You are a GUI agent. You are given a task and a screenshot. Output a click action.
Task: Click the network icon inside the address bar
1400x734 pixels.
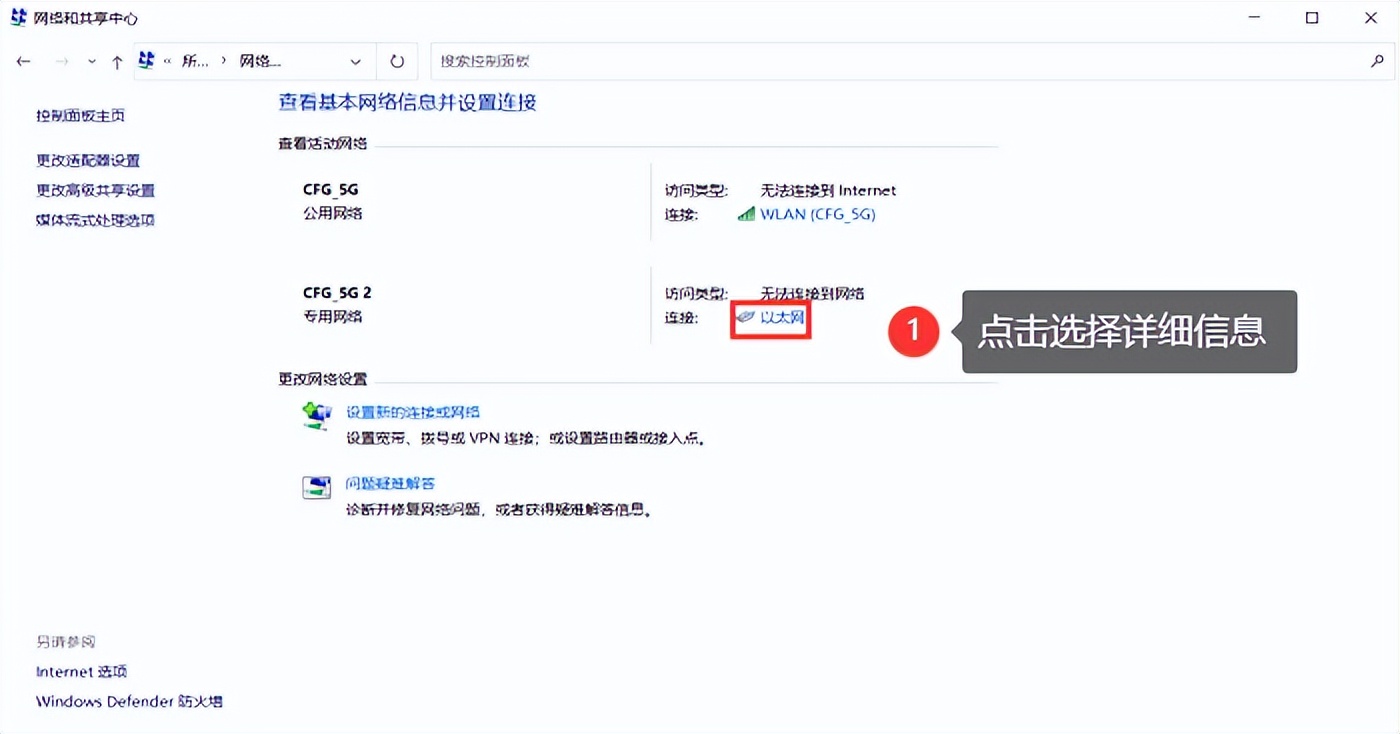pyautogui.click(x=146, y=60)
